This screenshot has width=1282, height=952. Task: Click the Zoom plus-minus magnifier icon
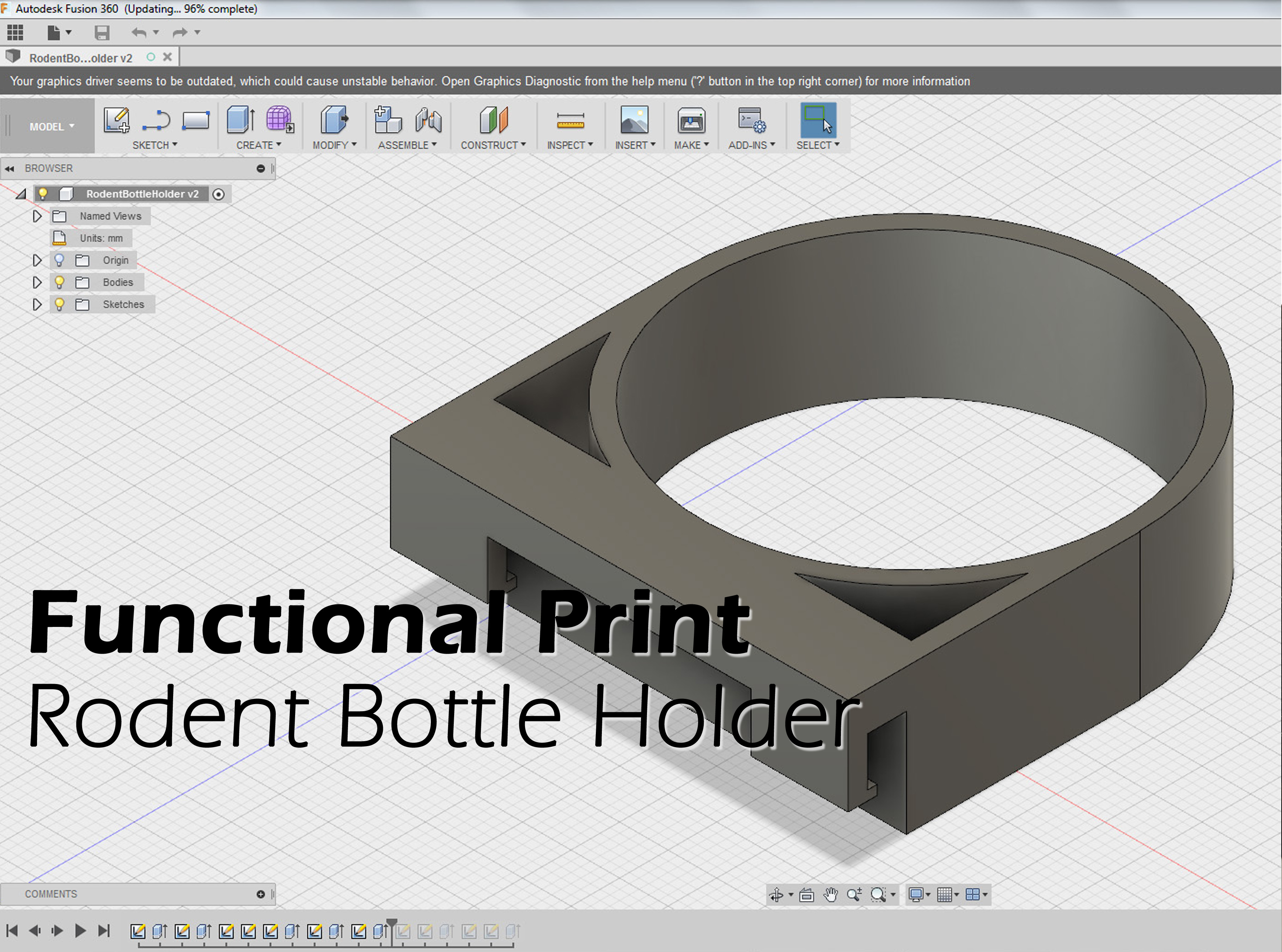854,895
